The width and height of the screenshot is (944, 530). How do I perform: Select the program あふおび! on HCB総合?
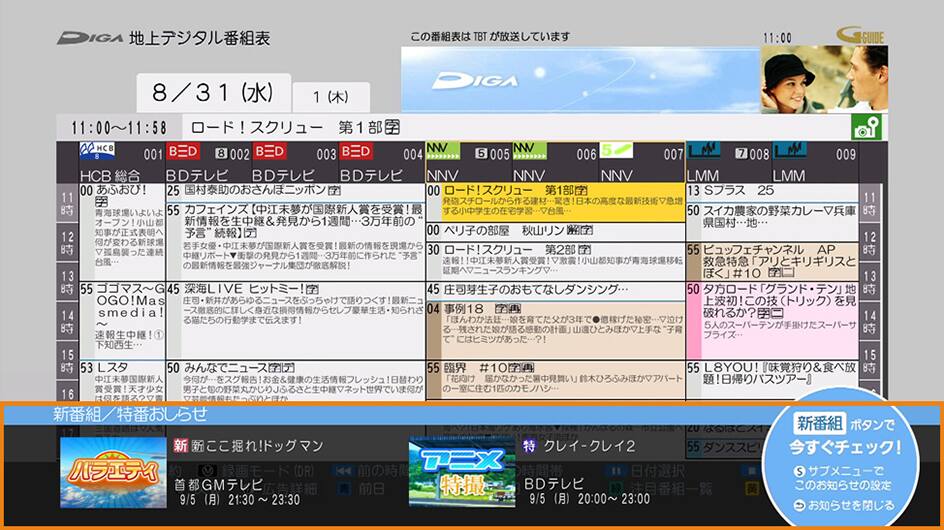pyautogui.click(x=122, y=232)
